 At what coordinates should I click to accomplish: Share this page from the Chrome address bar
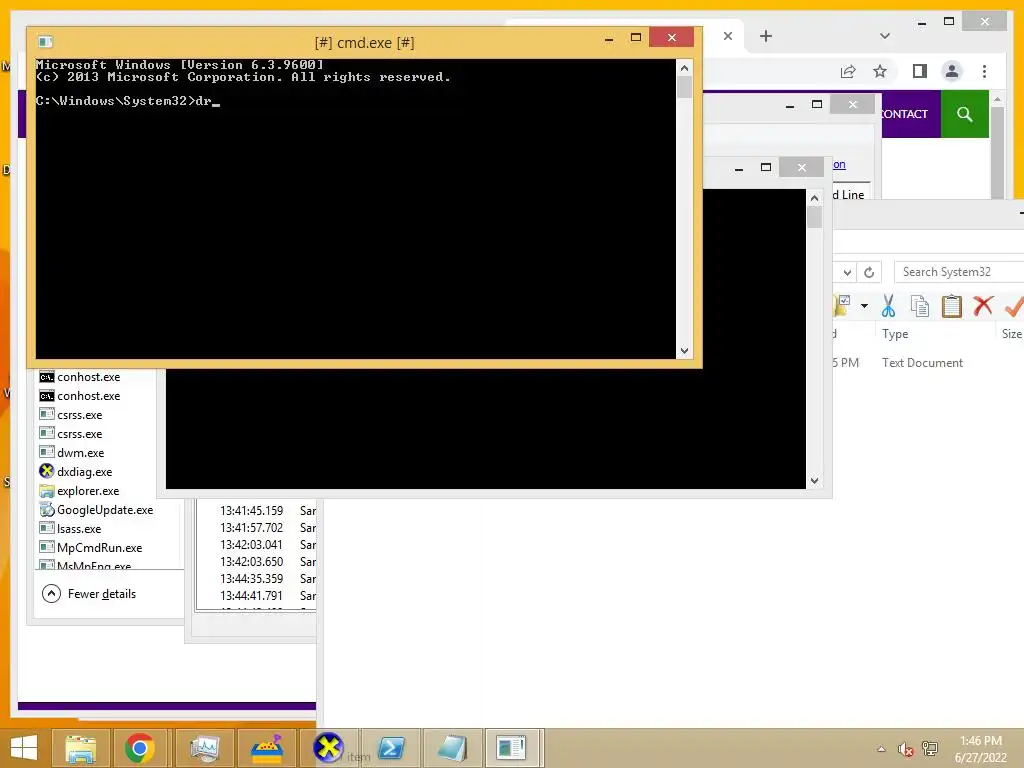click(x=848, y=71)
